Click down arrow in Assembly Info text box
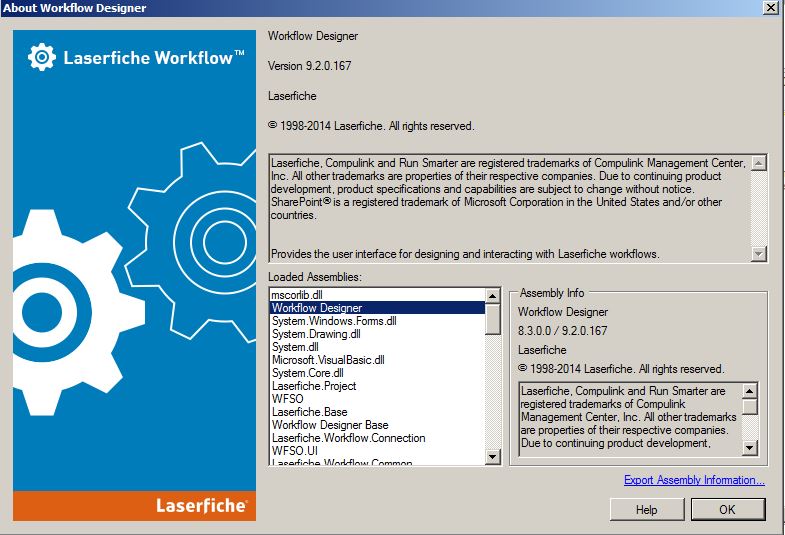785x535 pixels. pos(749,447)
